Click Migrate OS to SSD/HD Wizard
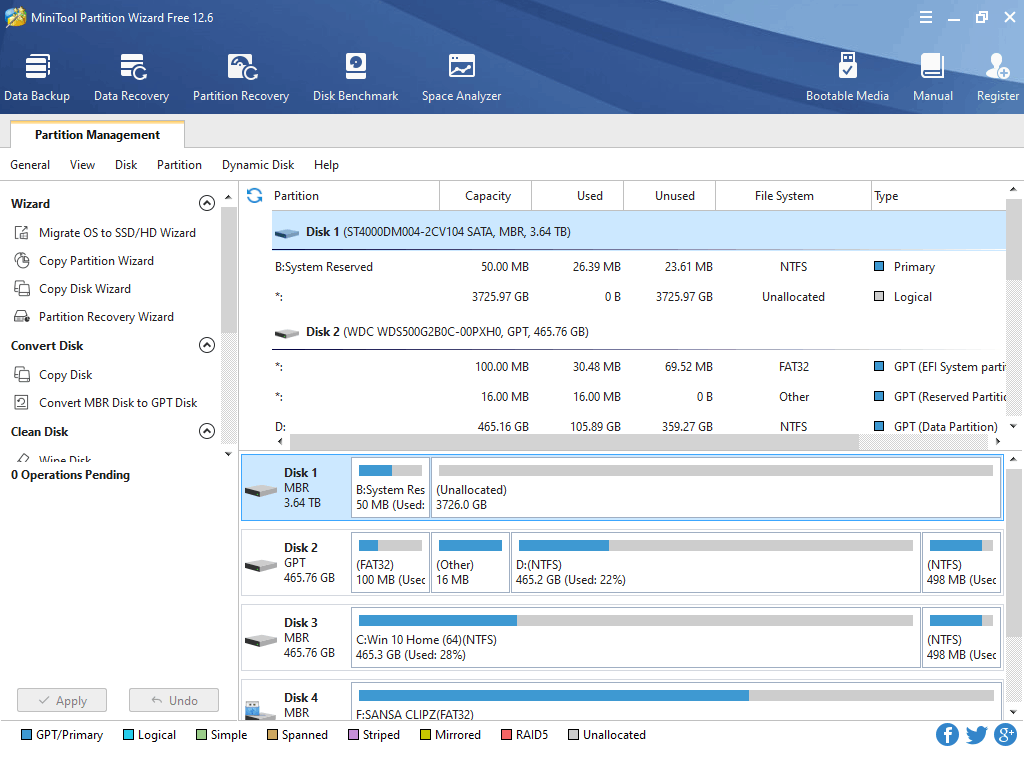Image resolution: width=1024 pixels, height=768 pixels. coord(117,233)
